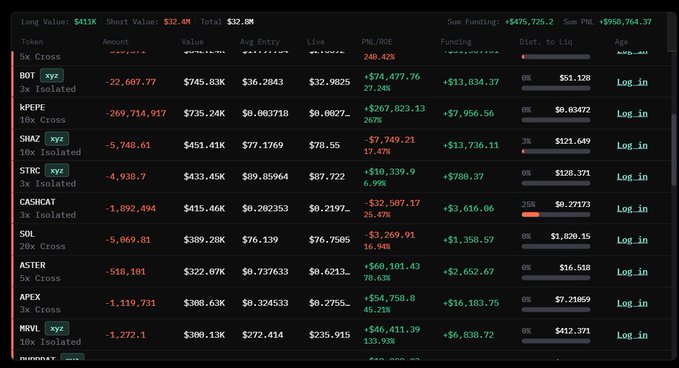Viewport: 679px width, 368px height.
Task: Click the xyz badge next to STRC
Action: [x=57, y=171]
